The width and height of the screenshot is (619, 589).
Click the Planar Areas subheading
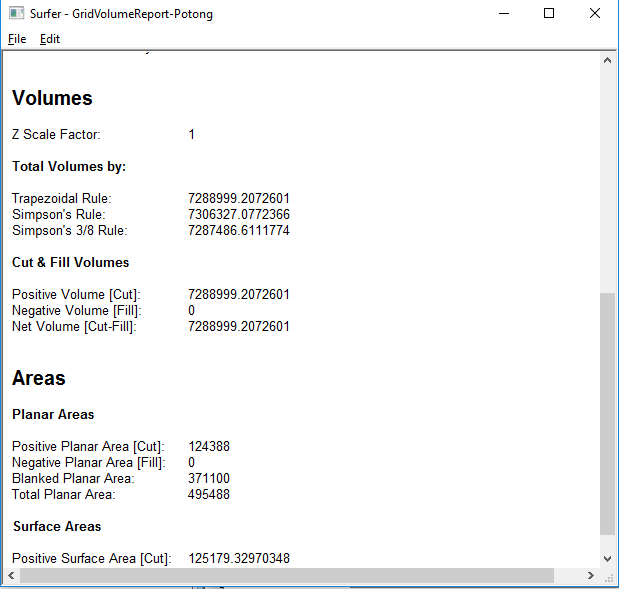[53, 415]
